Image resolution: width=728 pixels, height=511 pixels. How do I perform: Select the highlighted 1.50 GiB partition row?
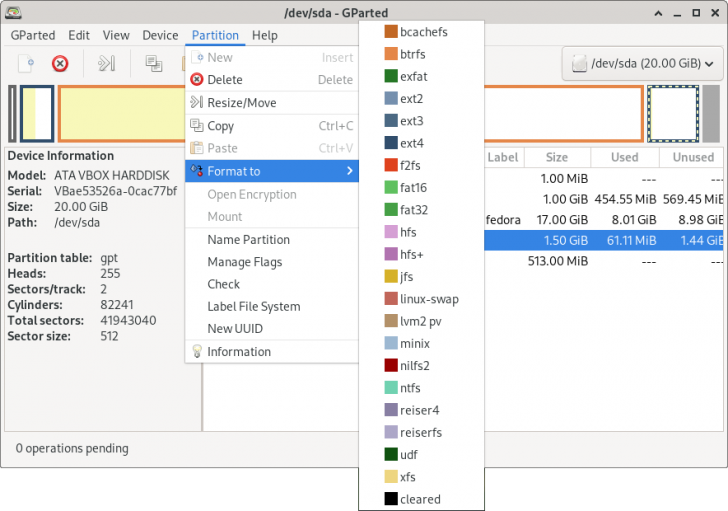click(604, 240)
